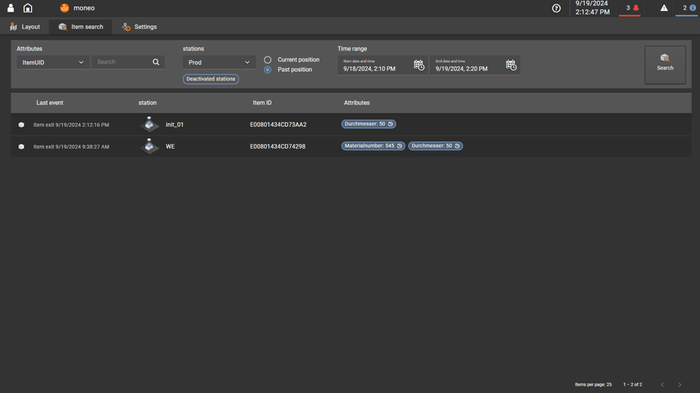This screenshot has width=700, height=393.
Task: Open the Settings tab
Action: click(x=139, y=27)
